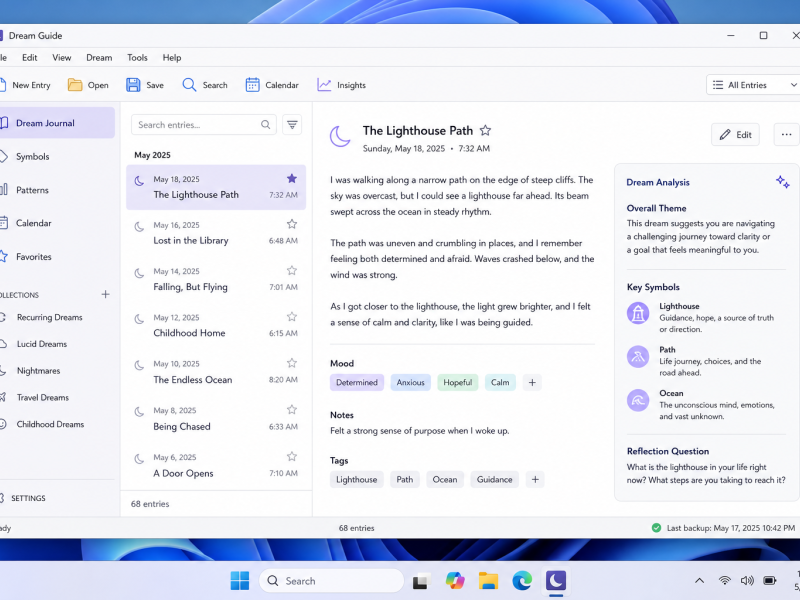
Task: Click the Determined mood chip
Action: pos(357,382)
